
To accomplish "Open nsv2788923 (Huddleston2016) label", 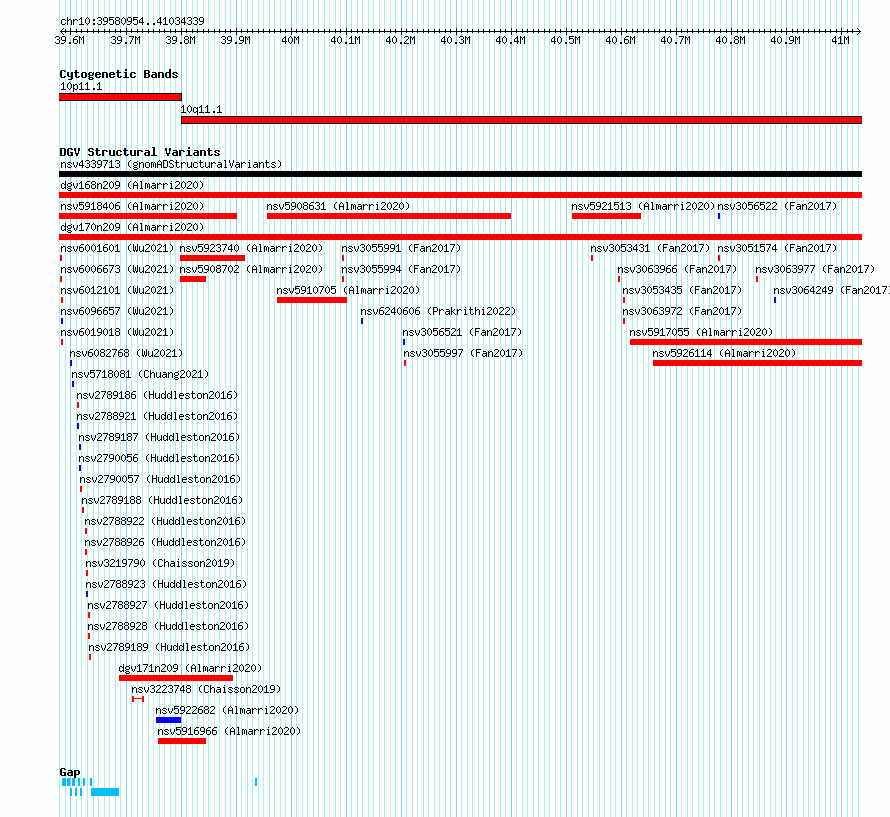I will click(x=166, y=584).
